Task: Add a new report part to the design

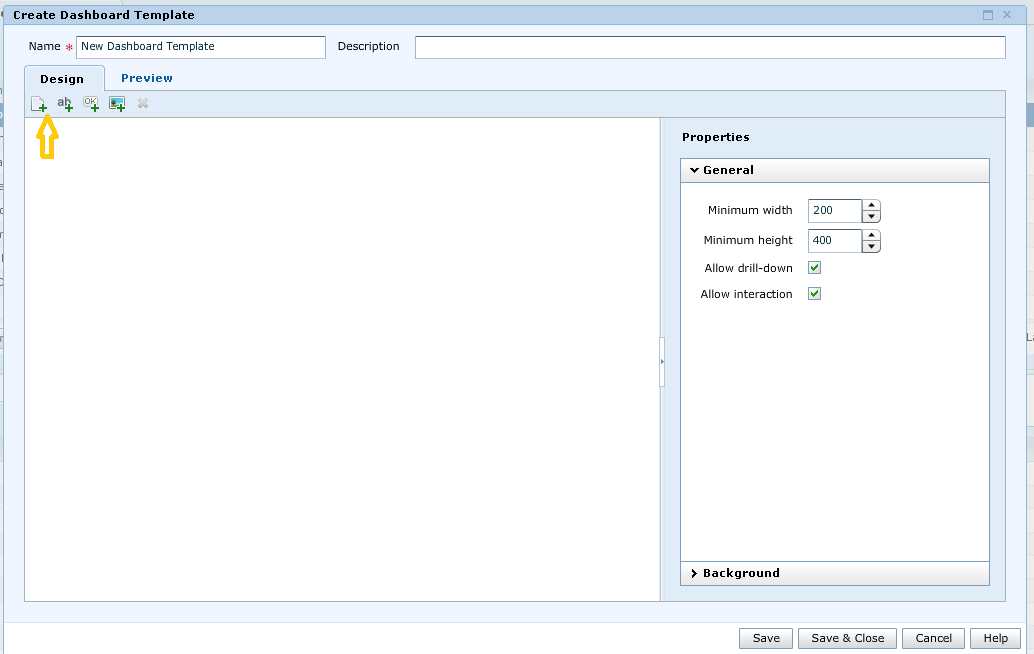Action: pyautogui.click(x=38, y=103)
